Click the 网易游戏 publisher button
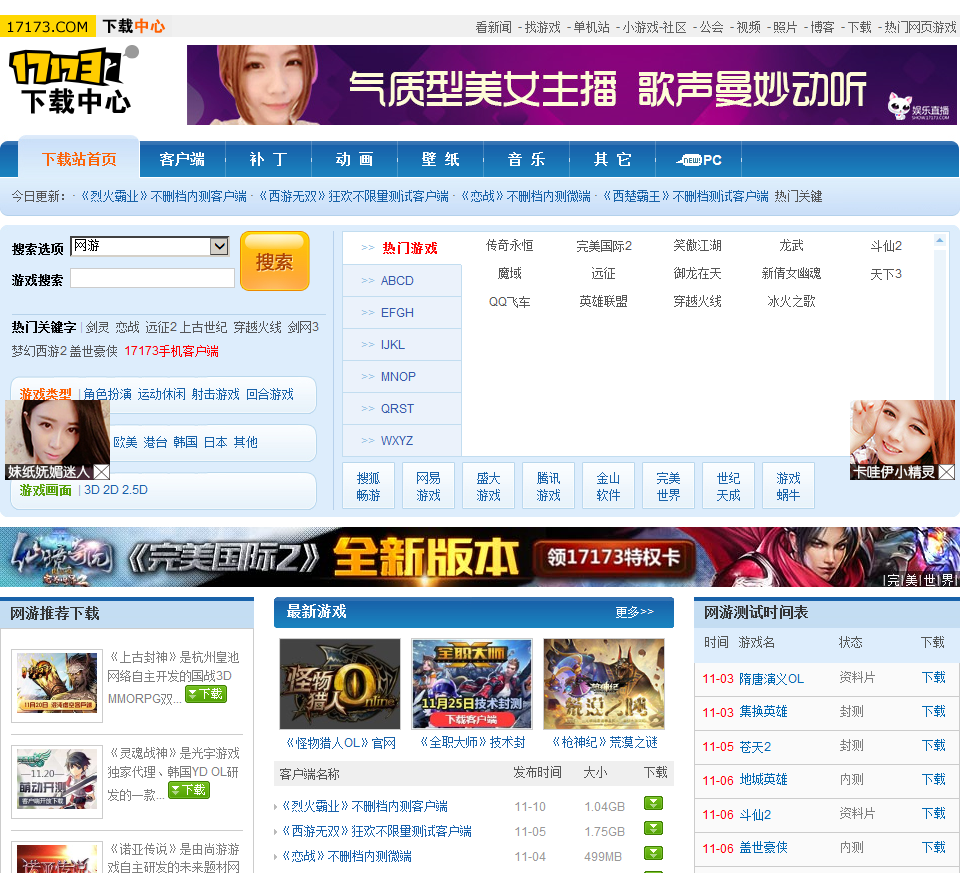Screen dimensions: 960x873 [x=429, y=486]
